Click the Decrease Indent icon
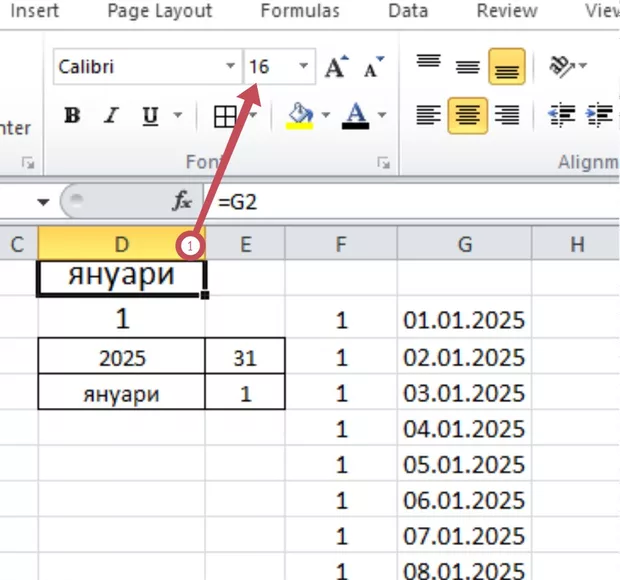The width and height of the screenshot is (620, 580). pos(560,115)
